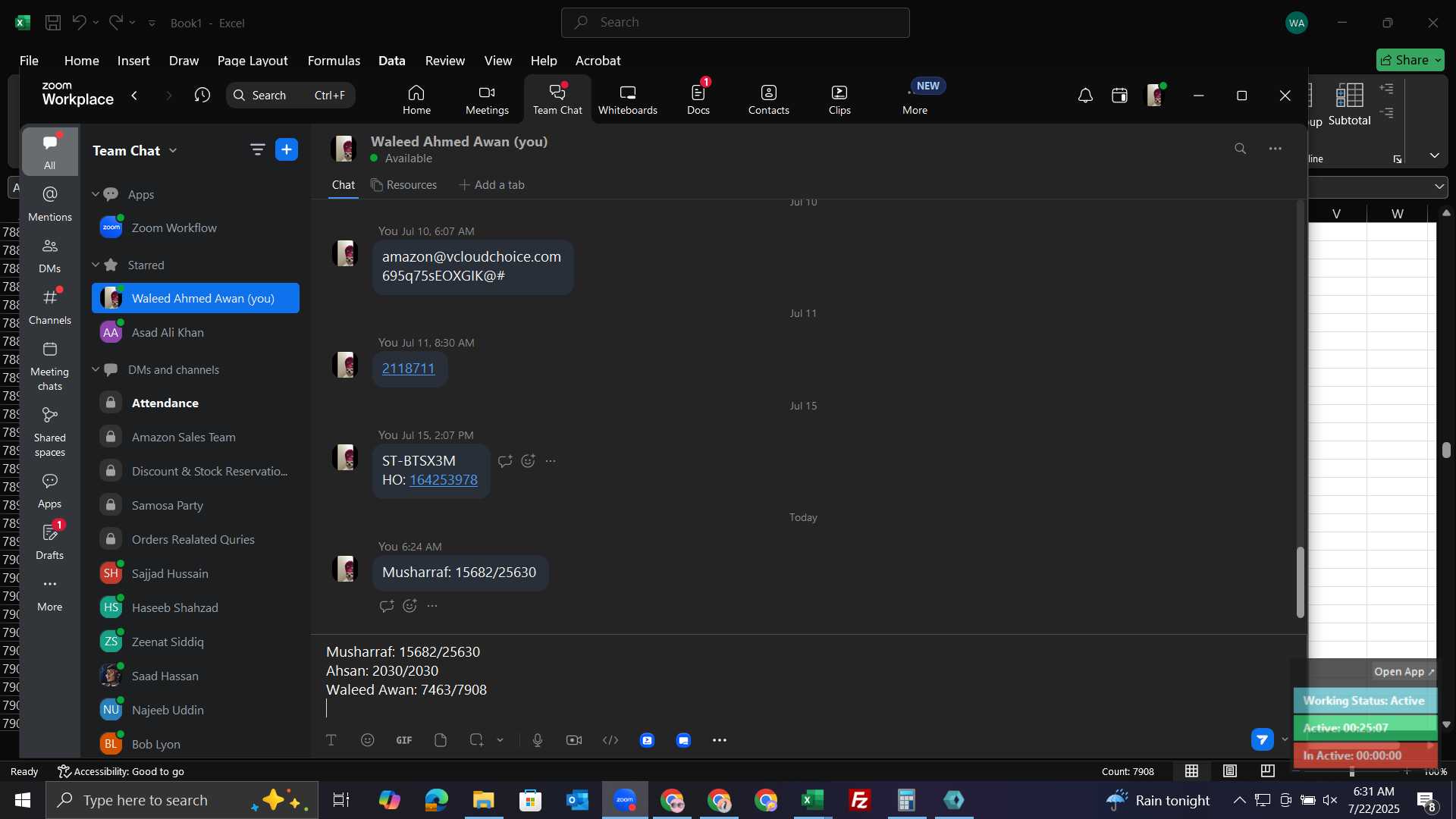Viewport: 1456px width, 819px height.
Task: Open the 164253978 link
Action: click(x=444, y=480)
